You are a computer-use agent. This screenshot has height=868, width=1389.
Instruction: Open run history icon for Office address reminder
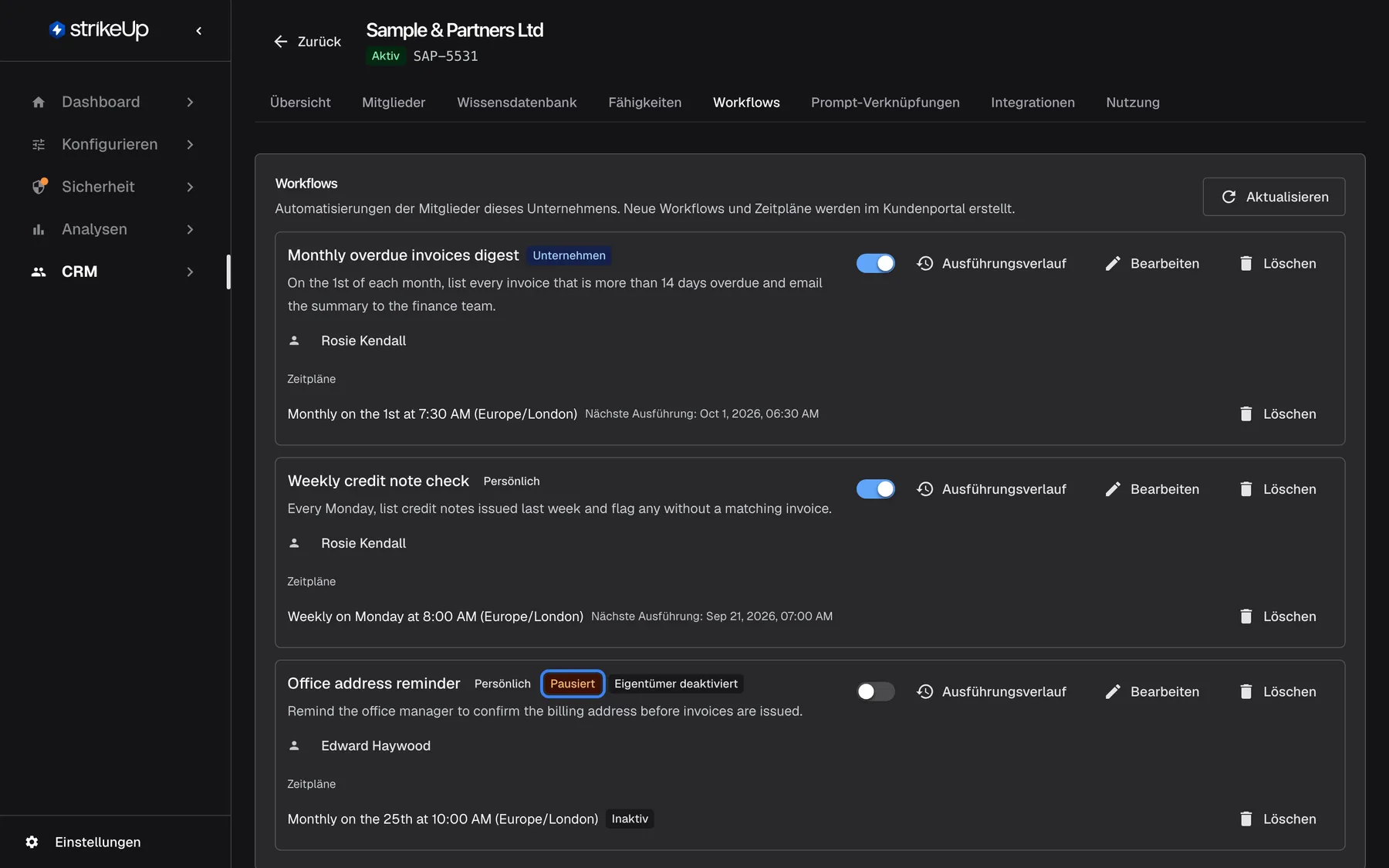click(925, 691)
